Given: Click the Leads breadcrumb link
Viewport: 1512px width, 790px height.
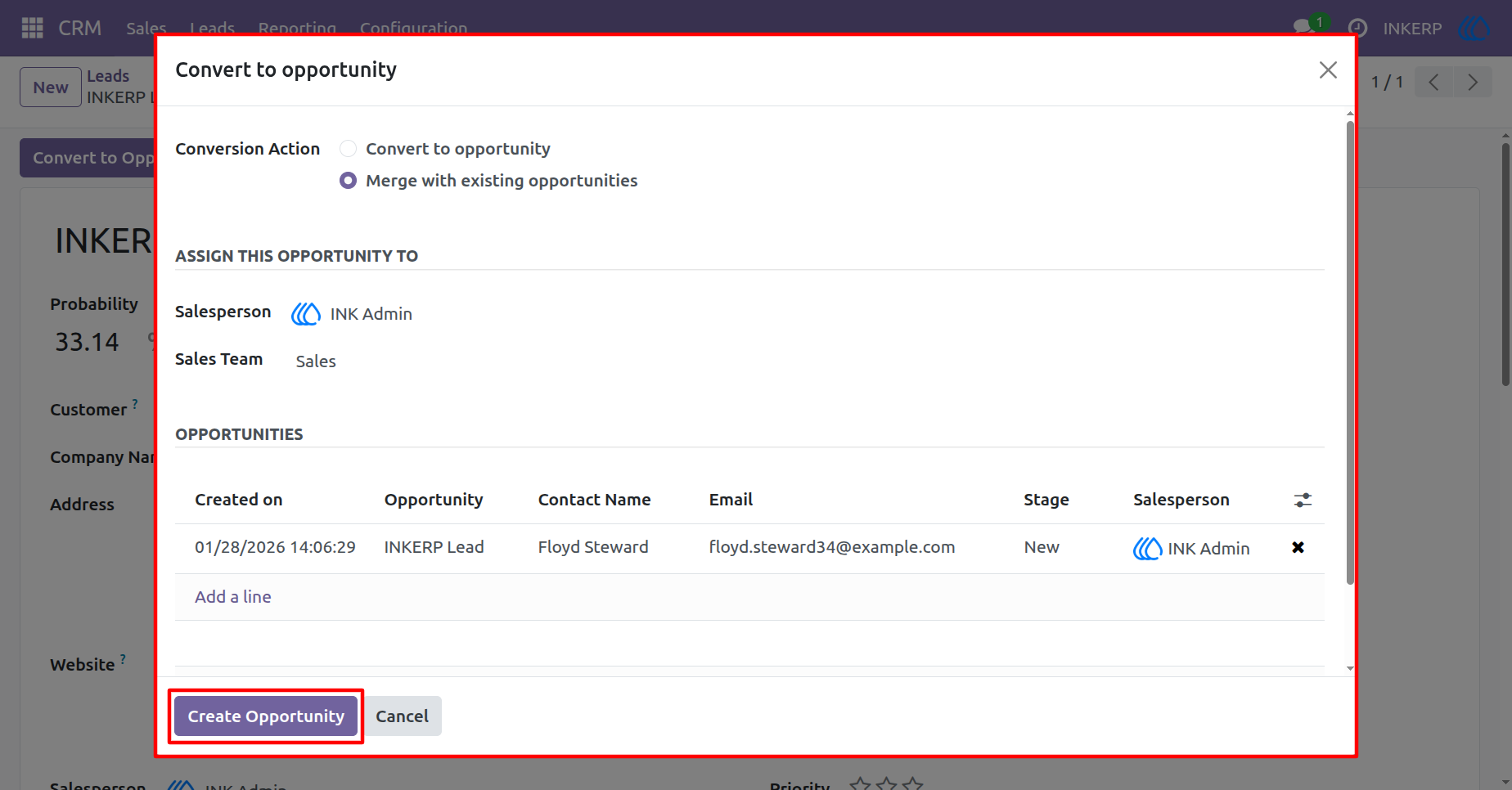Looking at the screenshot, I should [x=108, y=76].
